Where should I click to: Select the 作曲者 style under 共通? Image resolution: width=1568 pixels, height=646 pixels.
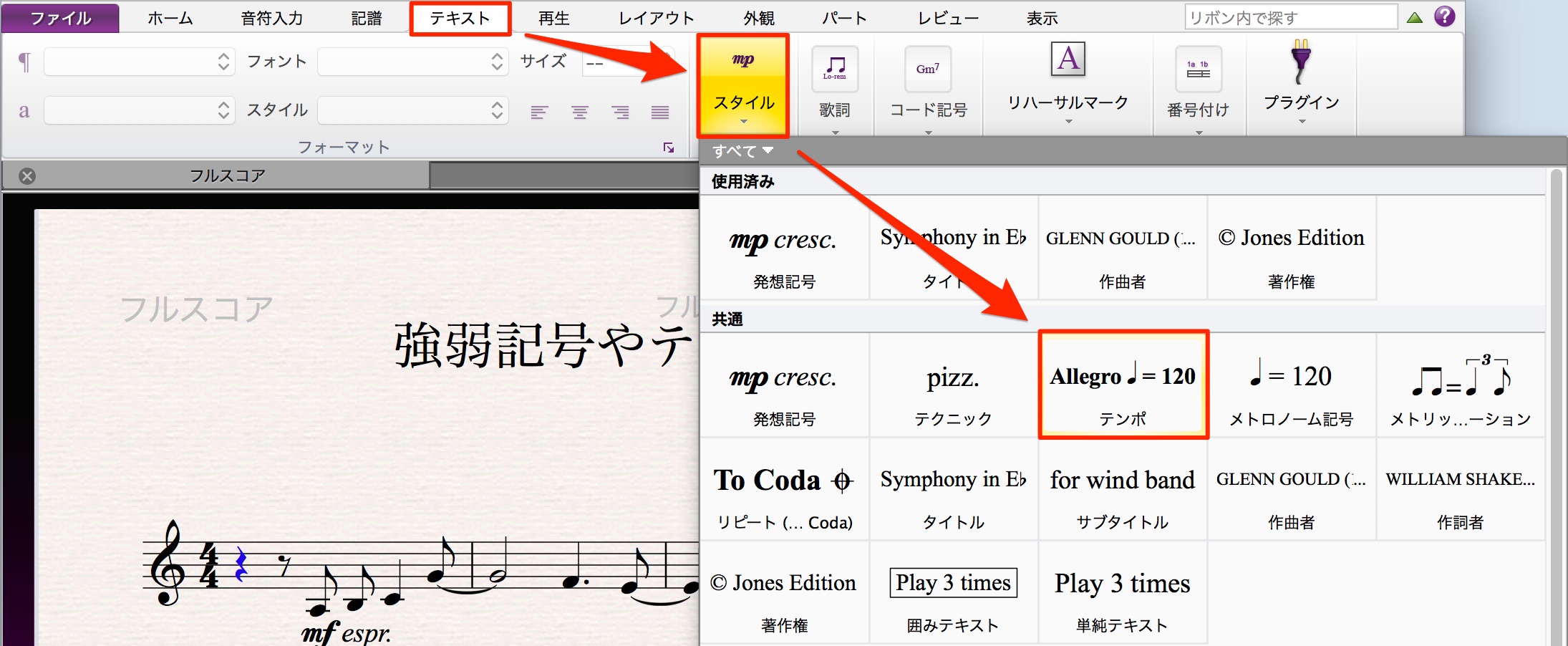[x=1291, y=489]
